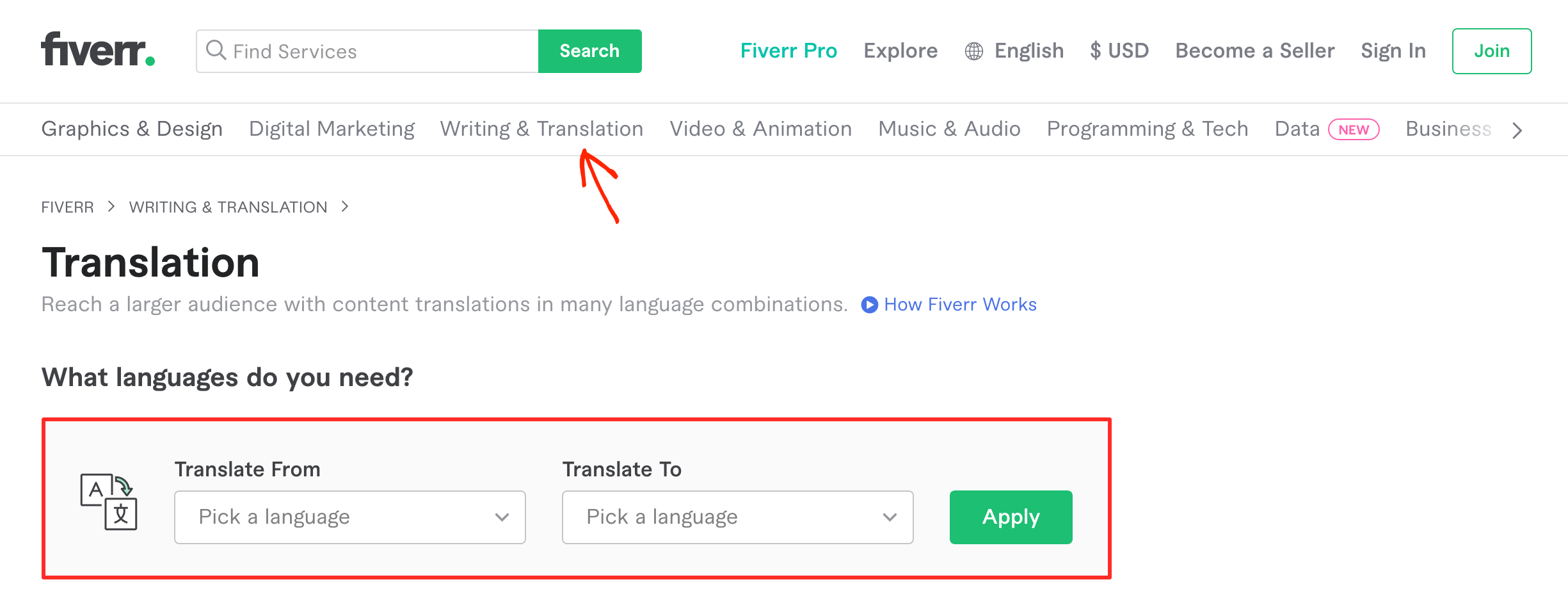Select the Music & Audio category
This screenshot has height=598, width=1568.
coord(949,129)
